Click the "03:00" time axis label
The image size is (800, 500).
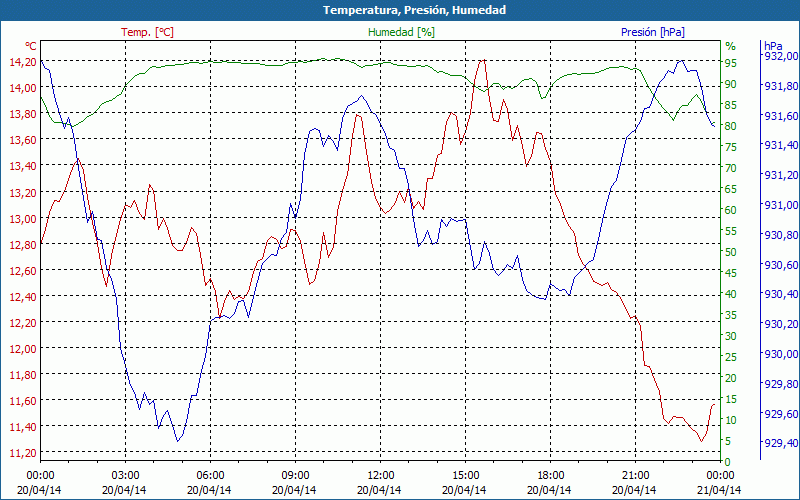pyautogui.click(x=126, y=476)
